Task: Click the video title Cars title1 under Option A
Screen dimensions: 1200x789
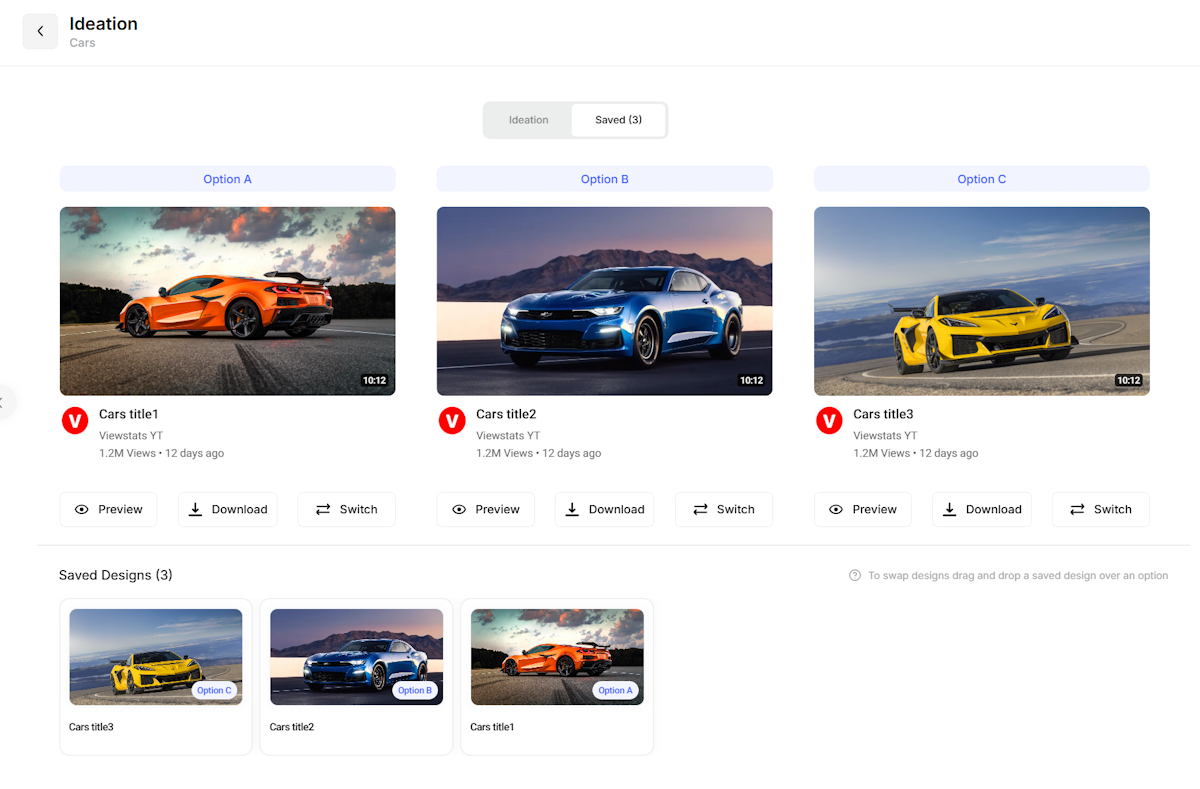Action: tap(129, 414)
